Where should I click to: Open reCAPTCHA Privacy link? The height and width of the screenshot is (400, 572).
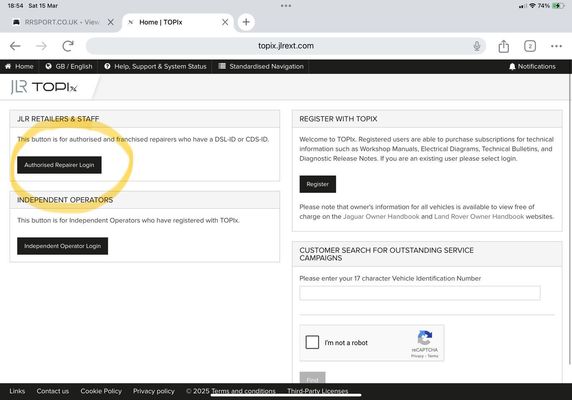pyautogui.click(x=417, y=356)
